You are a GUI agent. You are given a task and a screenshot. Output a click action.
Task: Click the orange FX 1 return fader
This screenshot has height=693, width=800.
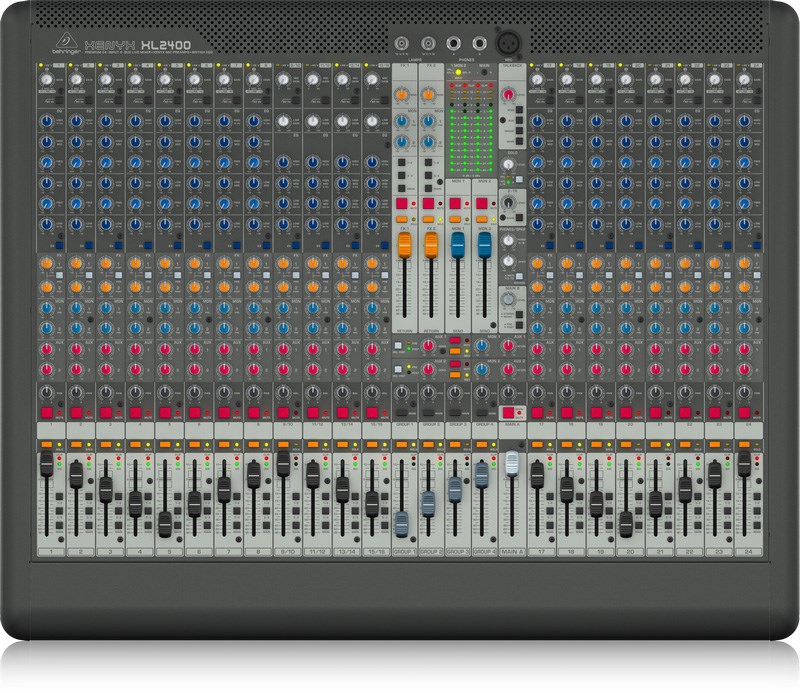405,245
